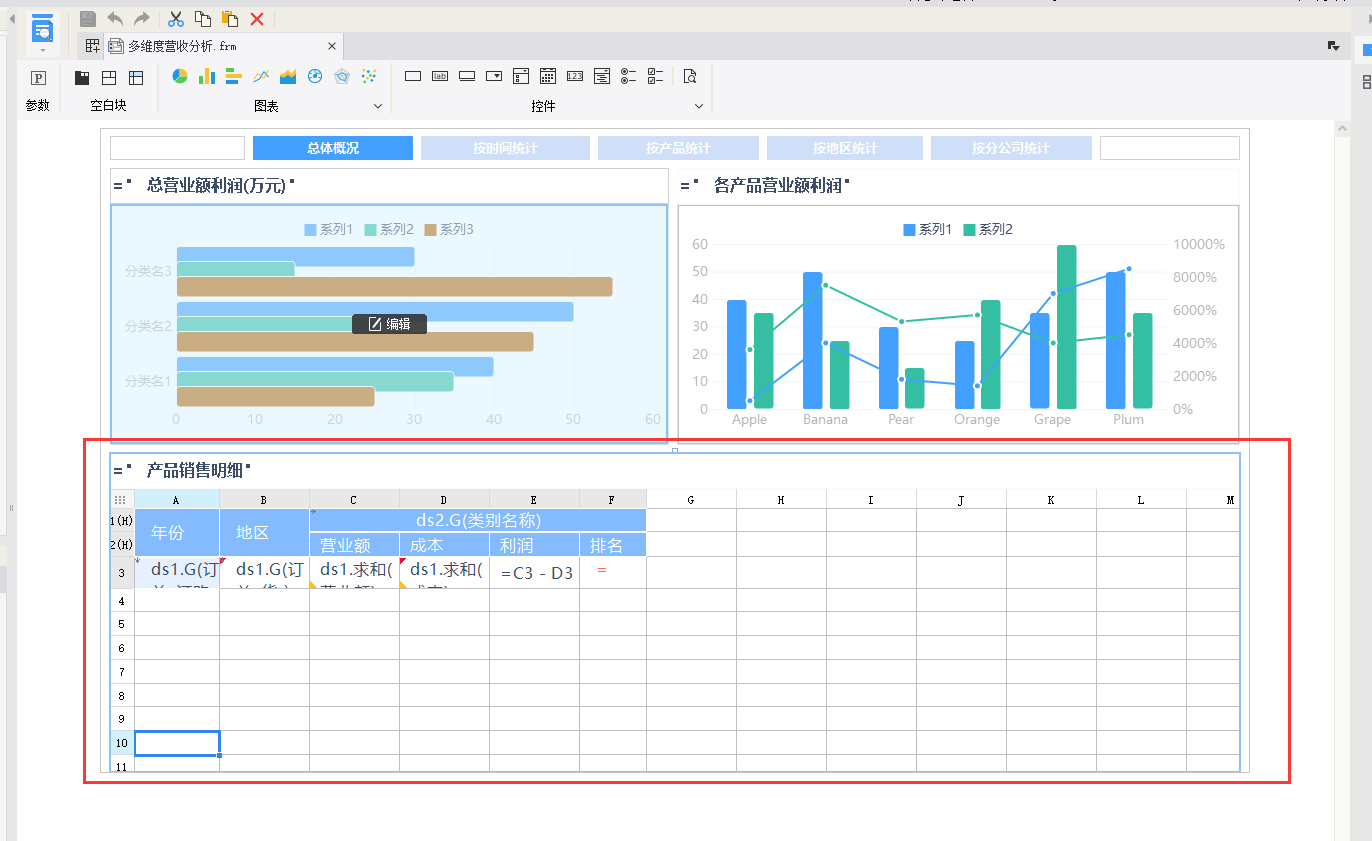Click the 参数 parameter P icon
This screenshot has height=841, width=1372.
(x=38, y=77)
